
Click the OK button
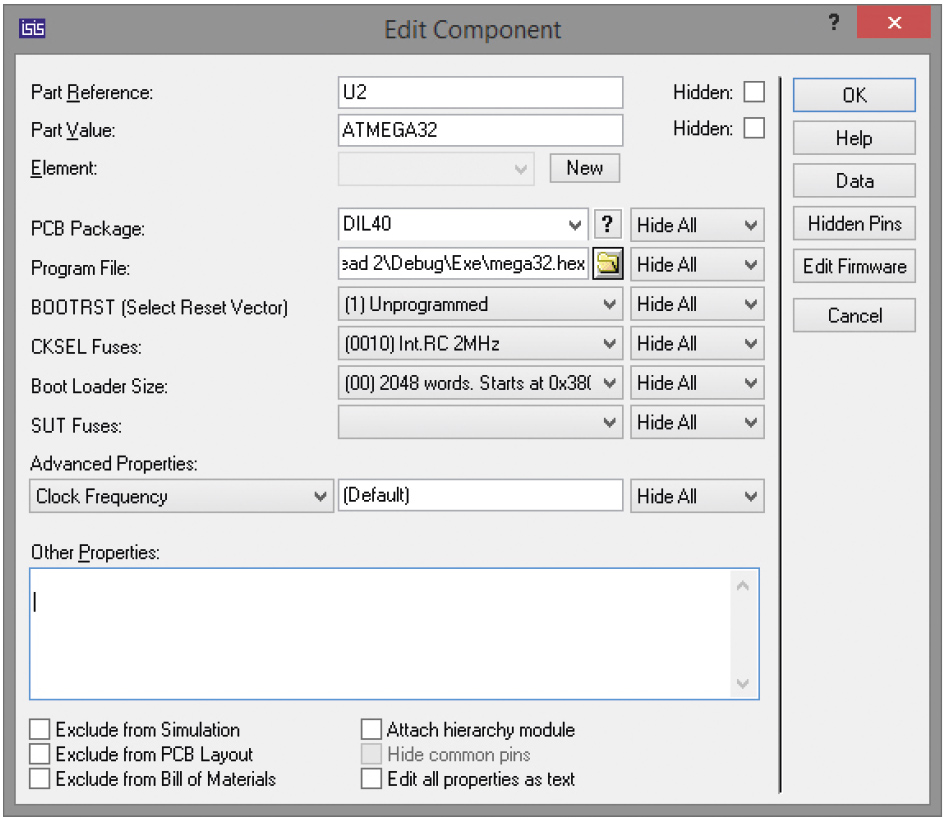(854, 95)
